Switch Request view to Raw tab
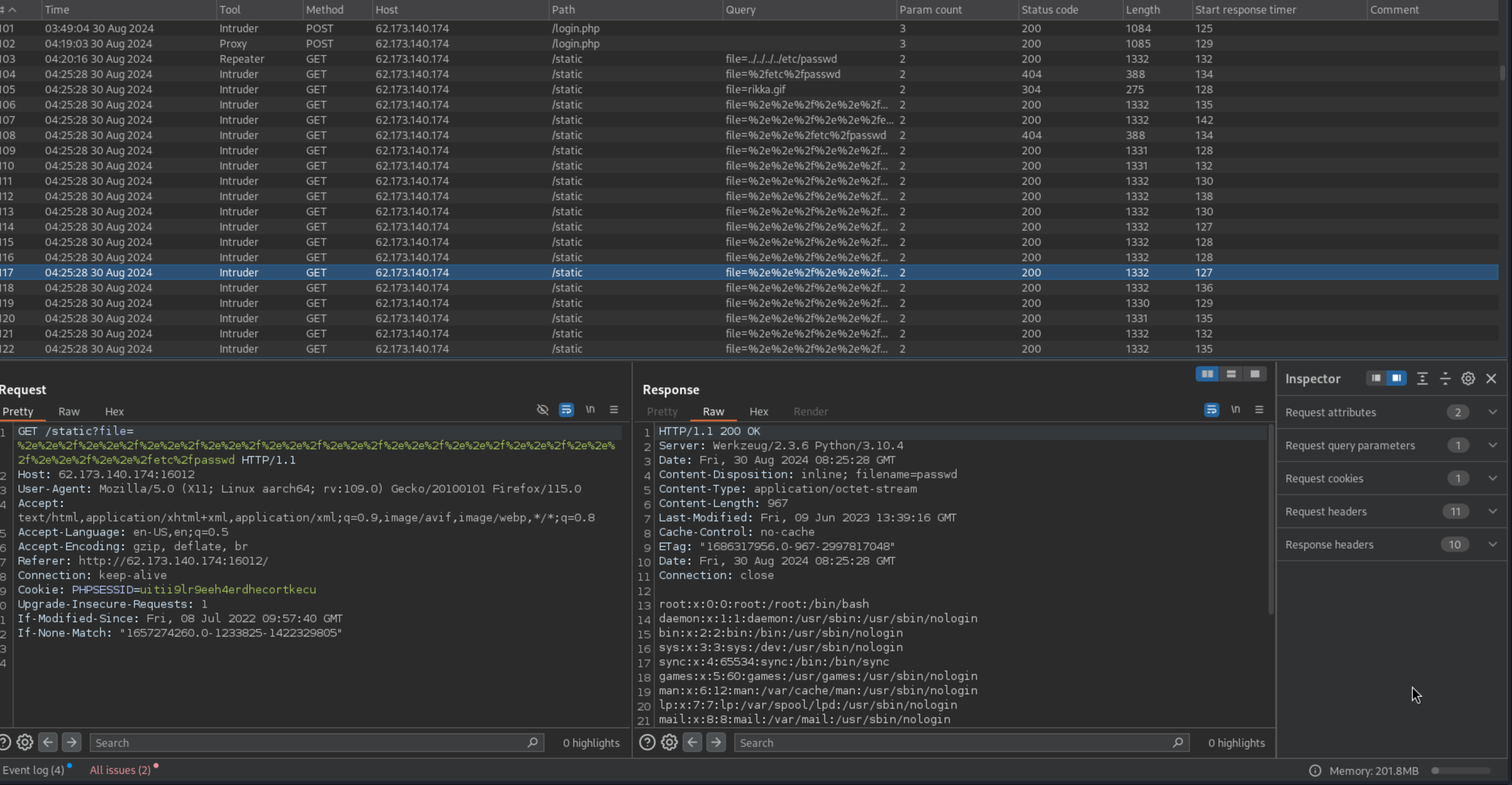The image size is (1512, 785). pyautogui.click(x=69, y=411)
